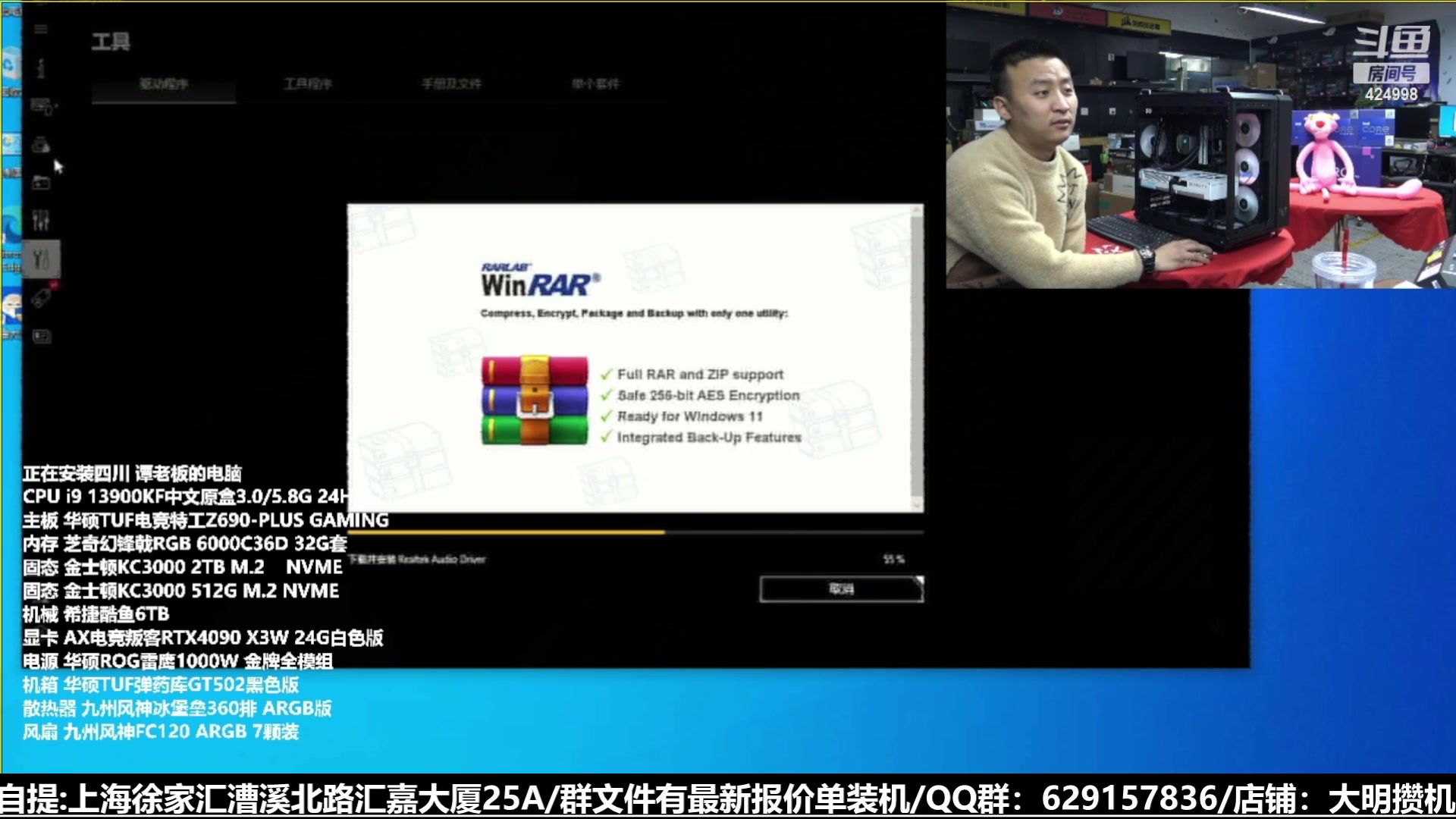Open the deals tag icon with red badge
The height and width of the screenshot is (819, 1456).
[x=41, y=298]
